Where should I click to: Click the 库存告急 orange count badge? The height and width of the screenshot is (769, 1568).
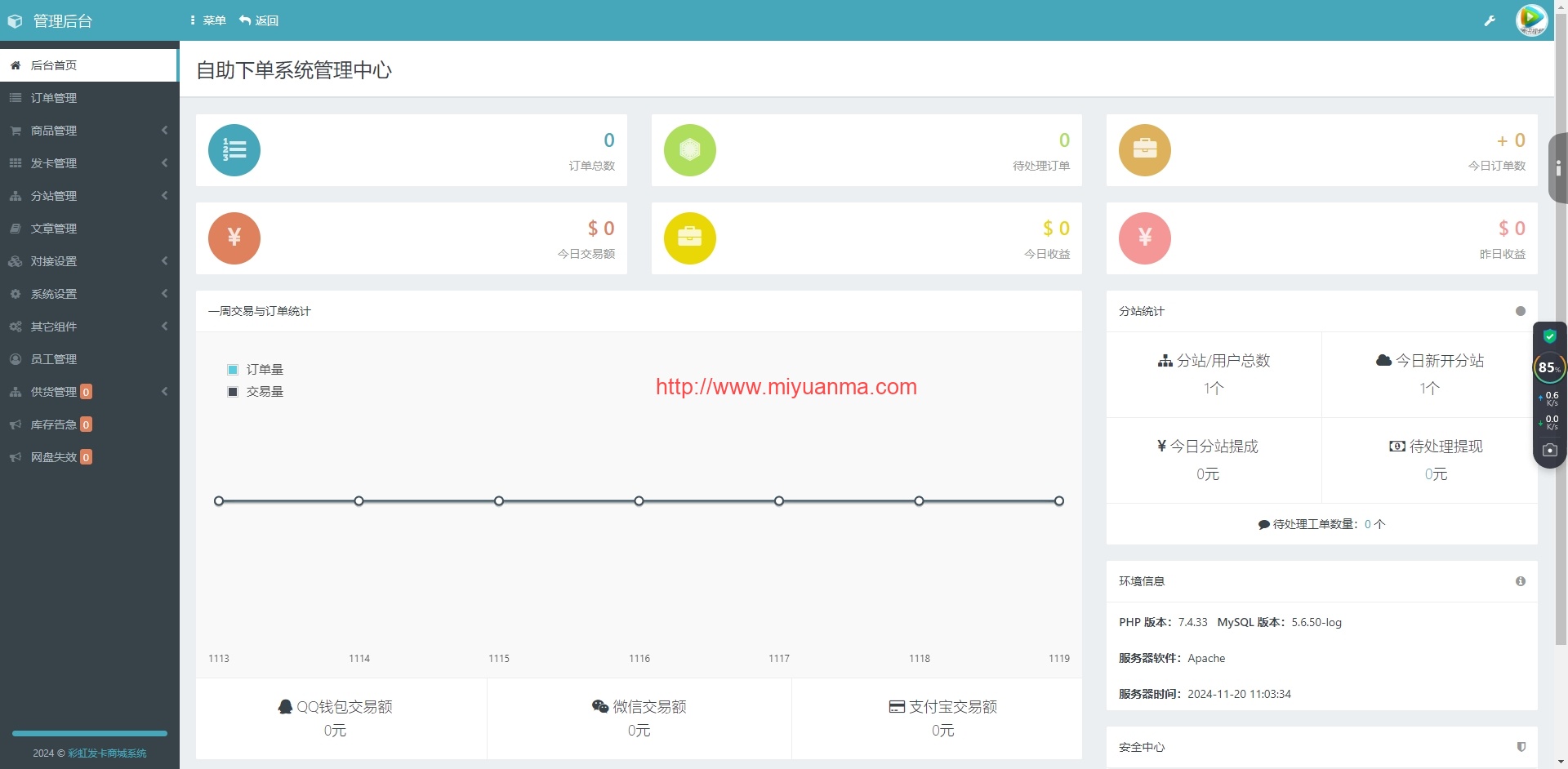click(x=86, y=425)
